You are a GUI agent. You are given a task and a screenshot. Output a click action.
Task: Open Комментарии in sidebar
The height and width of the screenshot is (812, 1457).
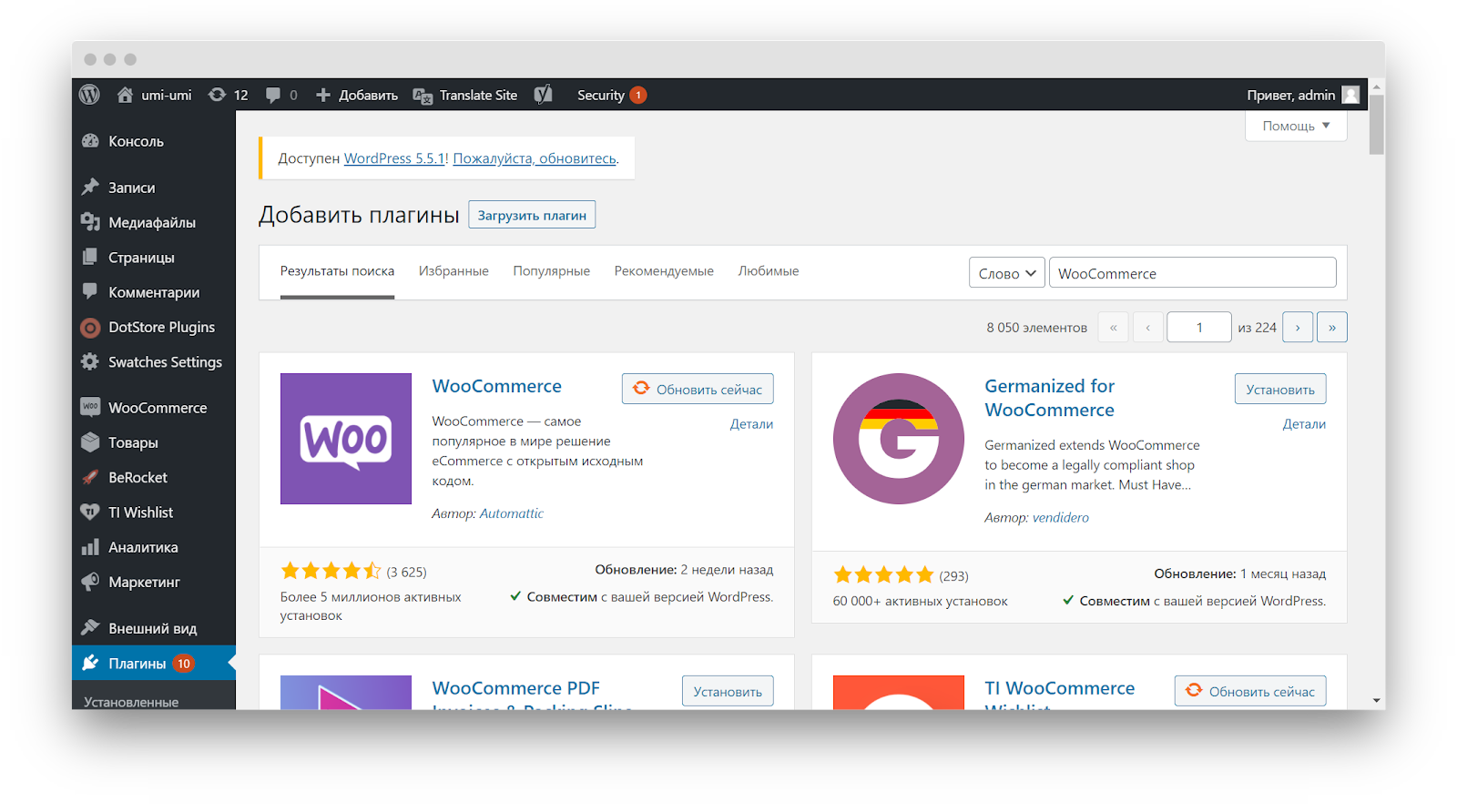pos(153,292)
